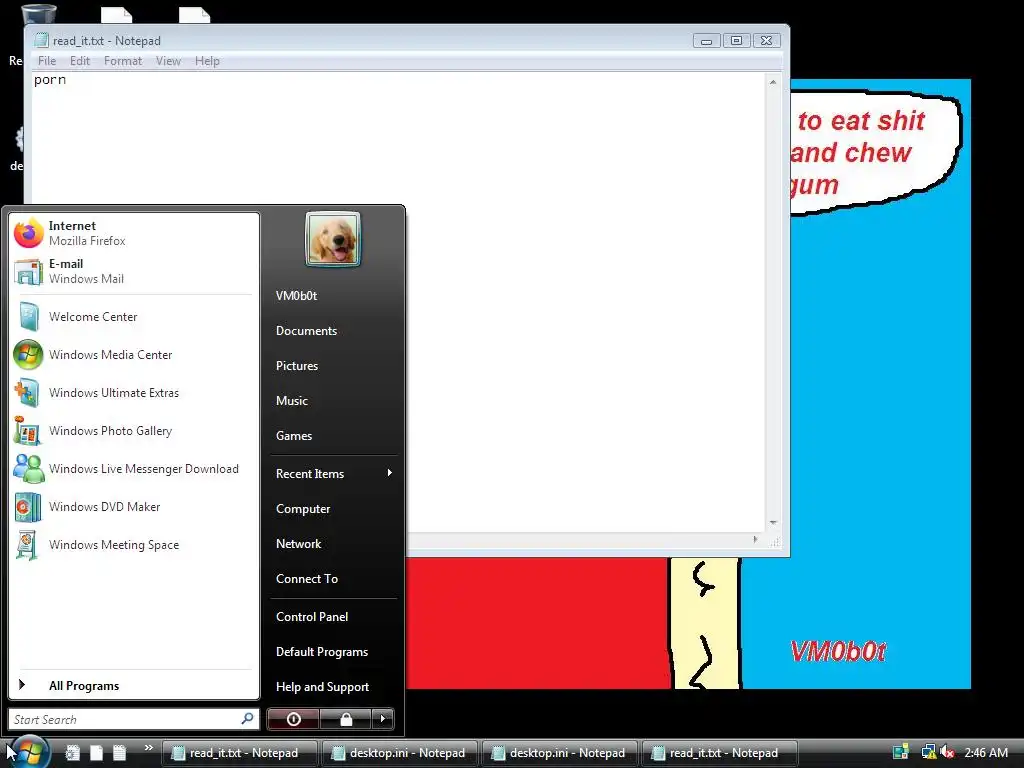The image size is (1024, 768).
Task: Open Welcome Center in the Start menu
Action: 133,317
